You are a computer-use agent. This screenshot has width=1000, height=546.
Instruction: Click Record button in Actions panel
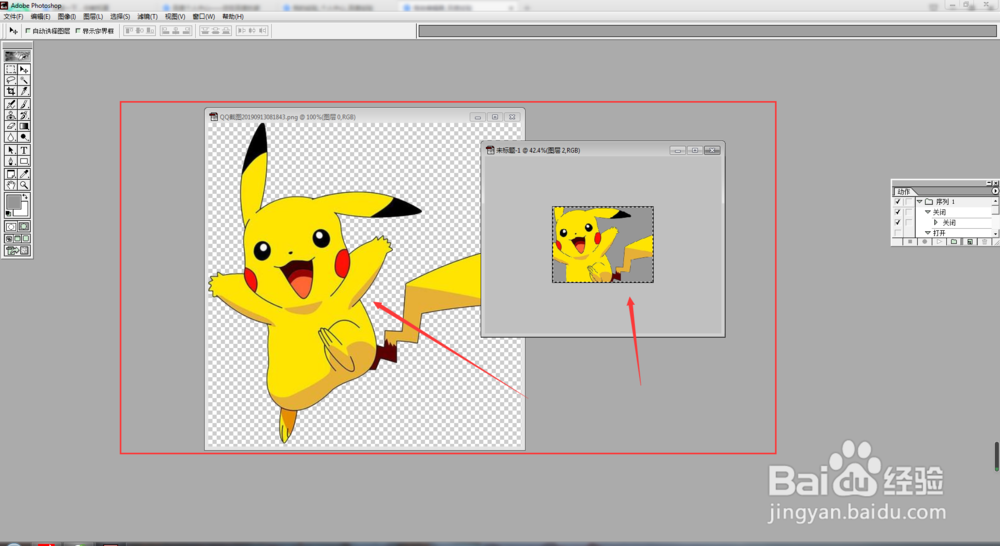point(925,242)
